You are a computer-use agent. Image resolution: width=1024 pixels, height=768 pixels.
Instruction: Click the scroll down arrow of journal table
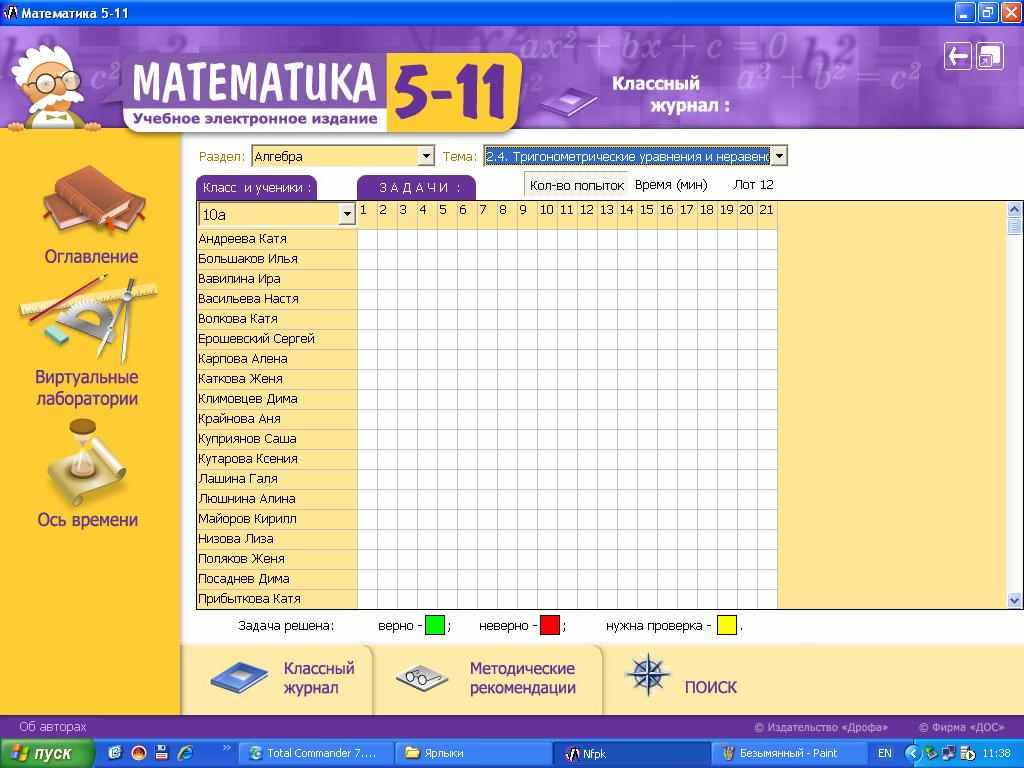1014,600
